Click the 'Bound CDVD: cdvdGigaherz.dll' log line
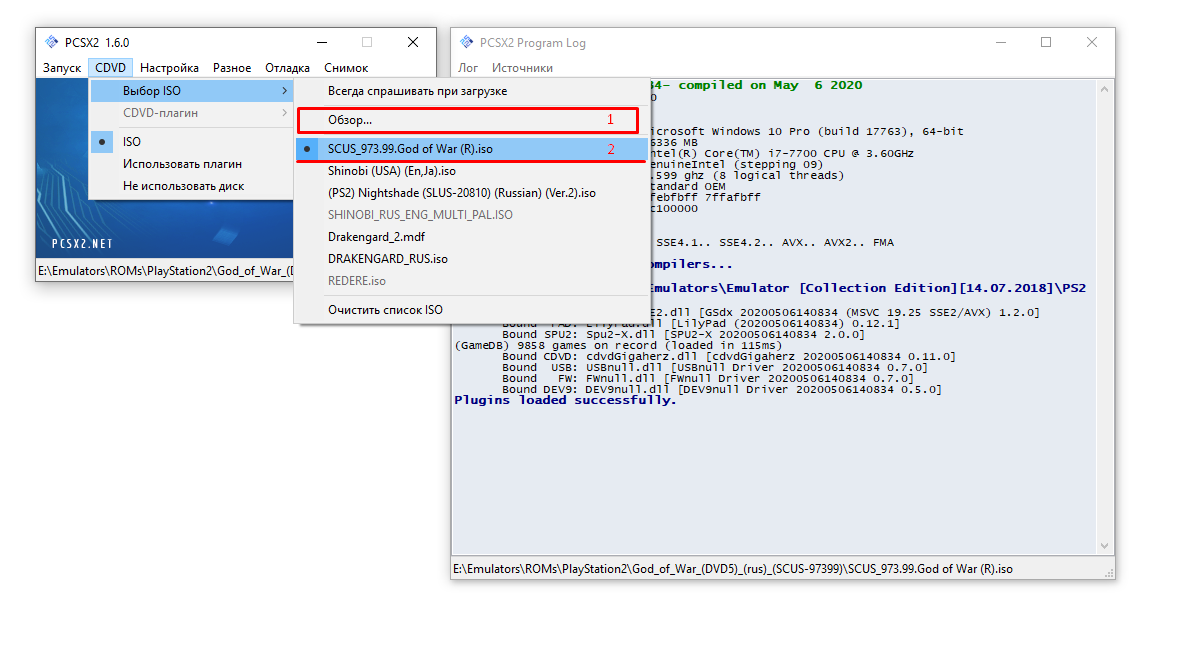The height and width of the screenshot is (649, 1177). pyautogui.click(x=728, y=356)
